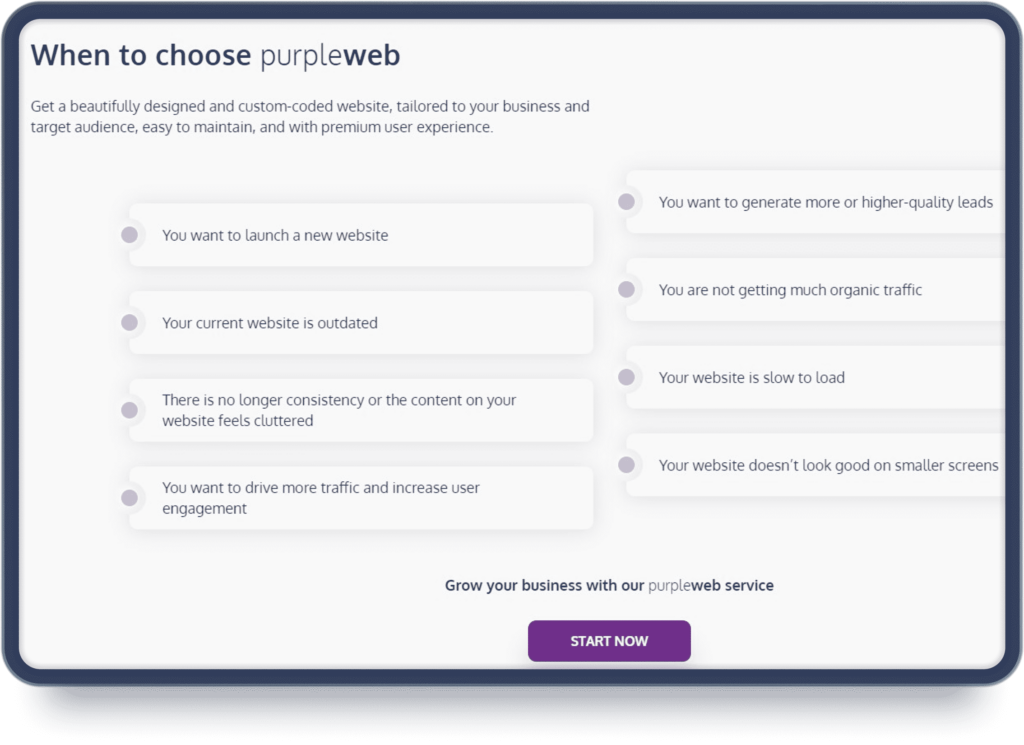Select 'no longer consistency' cluttered content card
This screenshot has height=745, width=1024.
pos(361,410)
